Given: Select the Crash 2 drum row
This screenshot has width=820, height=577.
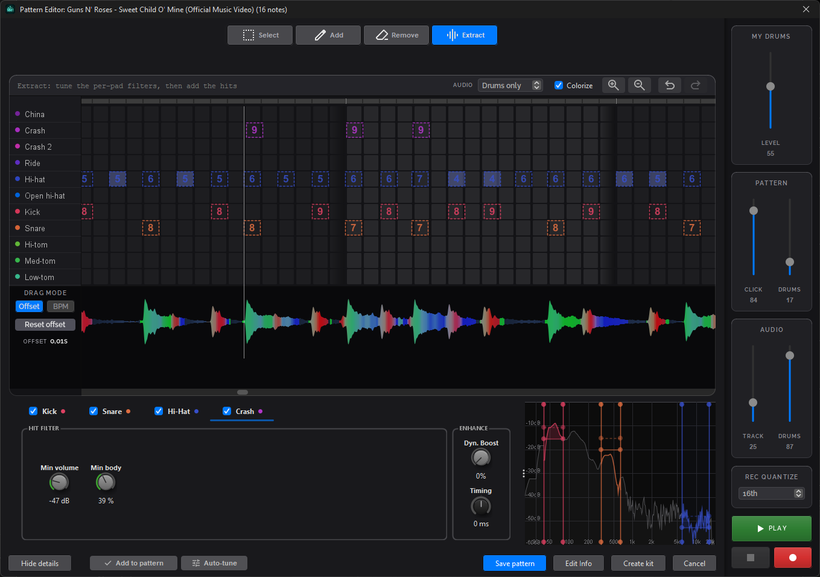Looking at the screenshot, I should [45, 147].
